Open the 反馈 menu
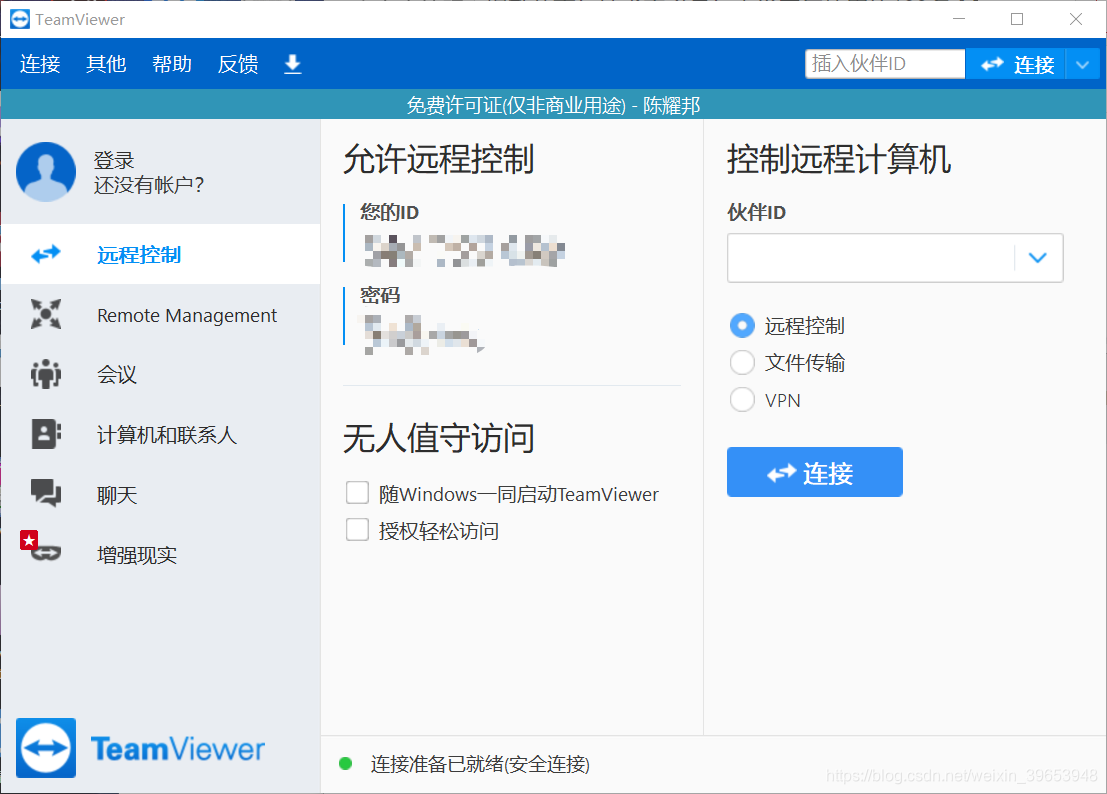The image size is (1107, 794). (x=238, y=64)
